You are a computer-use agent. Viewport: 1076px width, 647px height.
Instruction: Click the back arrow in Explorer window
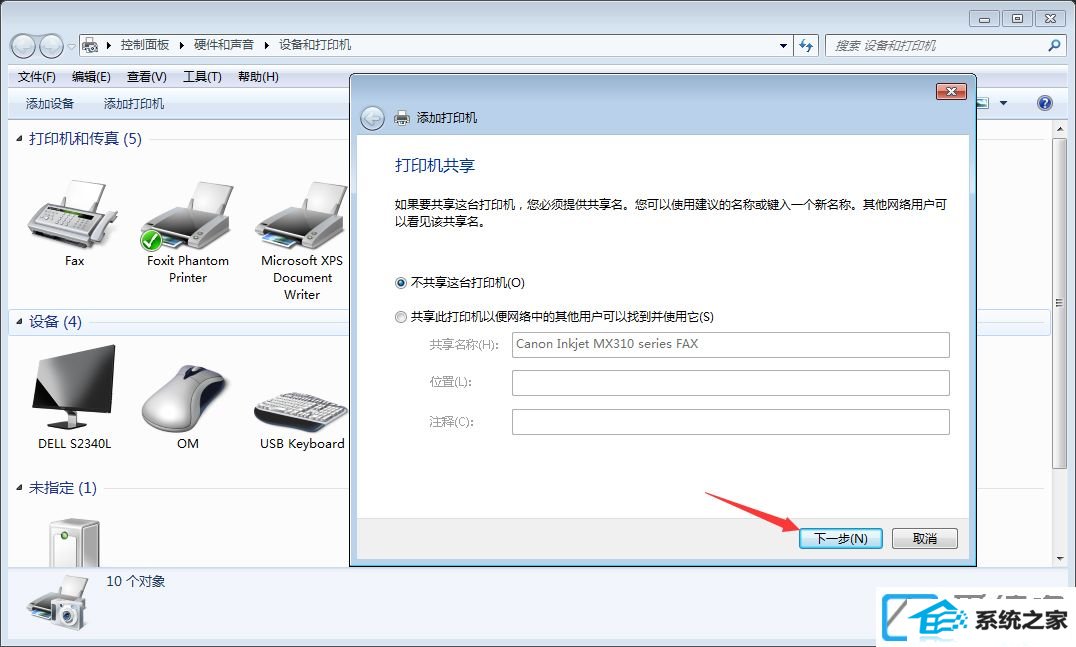tap(23, 46)
